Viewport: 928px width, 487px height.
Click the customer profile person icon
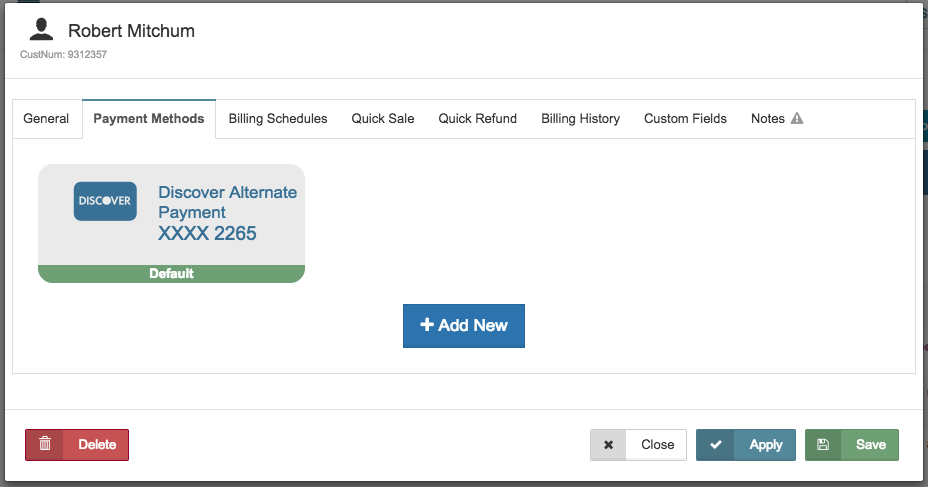[41, 30]
